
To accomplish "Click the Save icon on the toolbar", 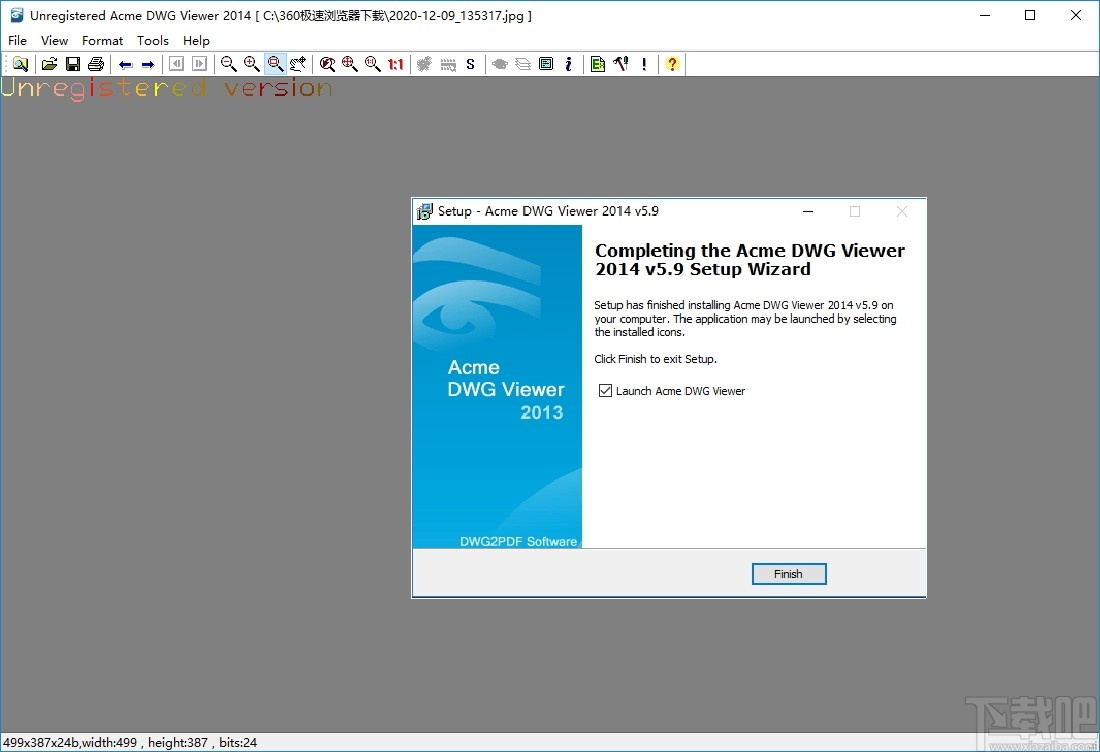I will 72,63.
